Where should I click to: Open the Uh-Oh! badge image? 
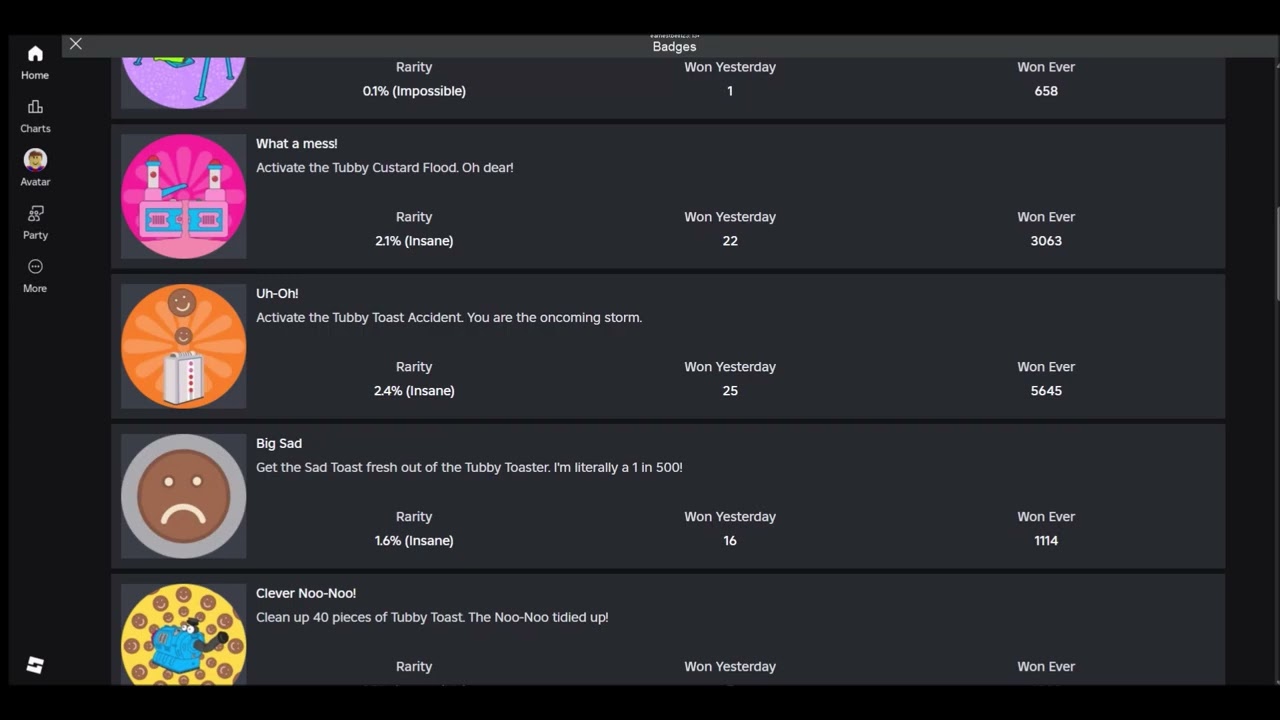[184, 346]
